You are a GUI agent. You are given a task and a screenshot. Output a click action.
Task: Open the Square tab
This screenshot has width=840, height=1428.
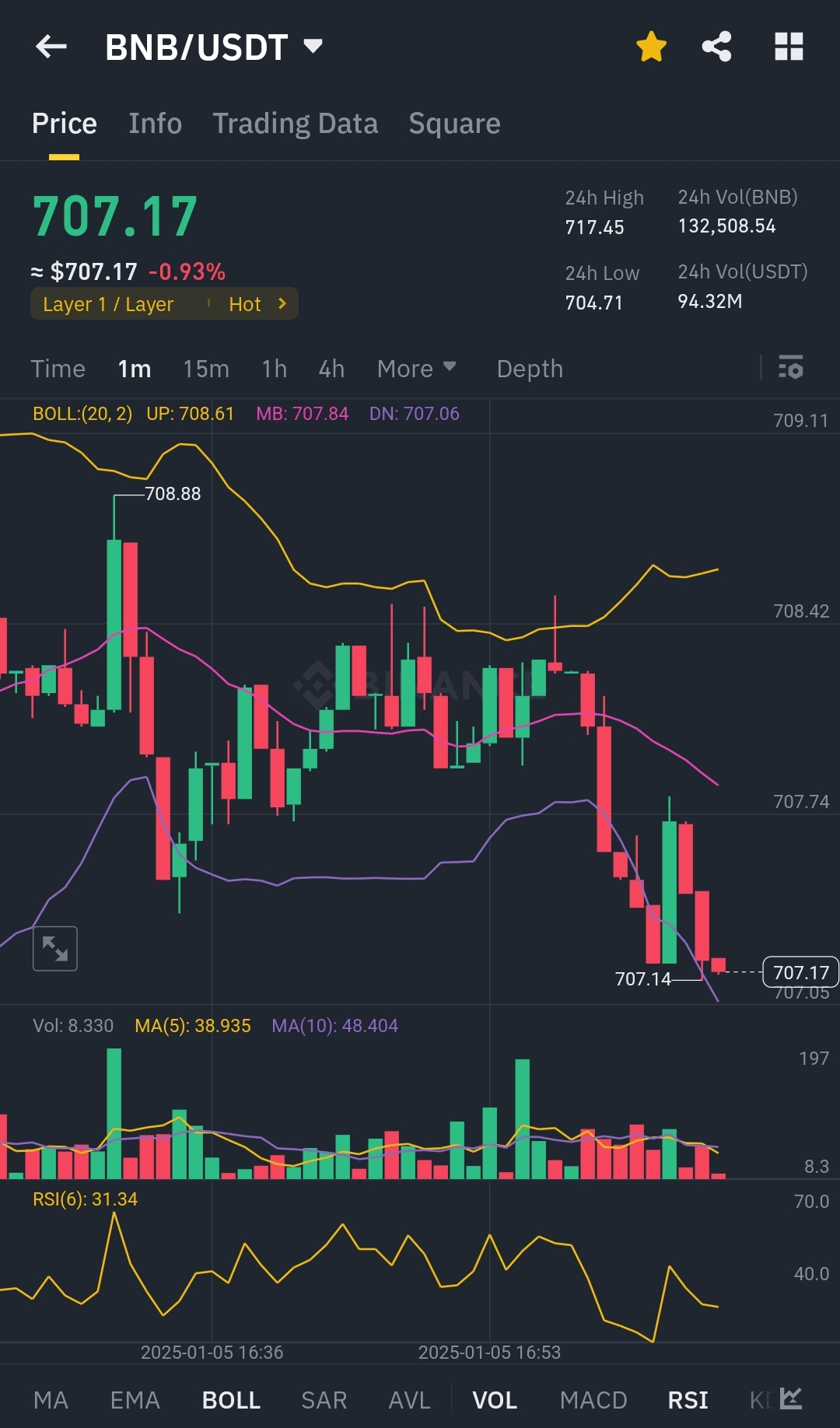pos(454,124)
